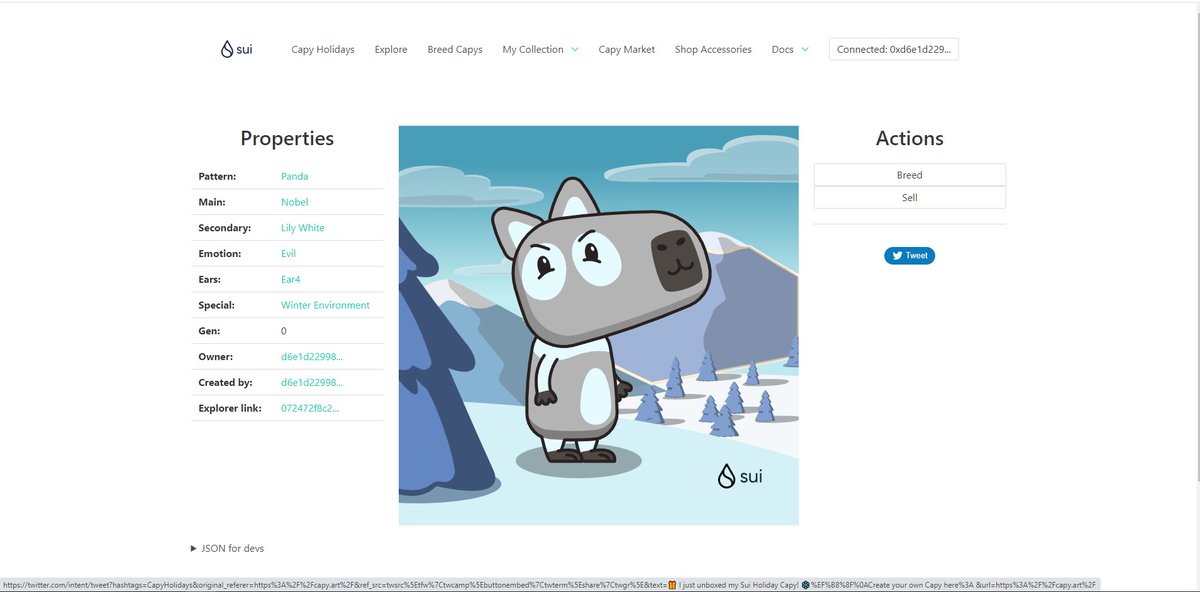Click the Gen value 0
This screenshot has height=592, width=1200.
coord(284,331)
